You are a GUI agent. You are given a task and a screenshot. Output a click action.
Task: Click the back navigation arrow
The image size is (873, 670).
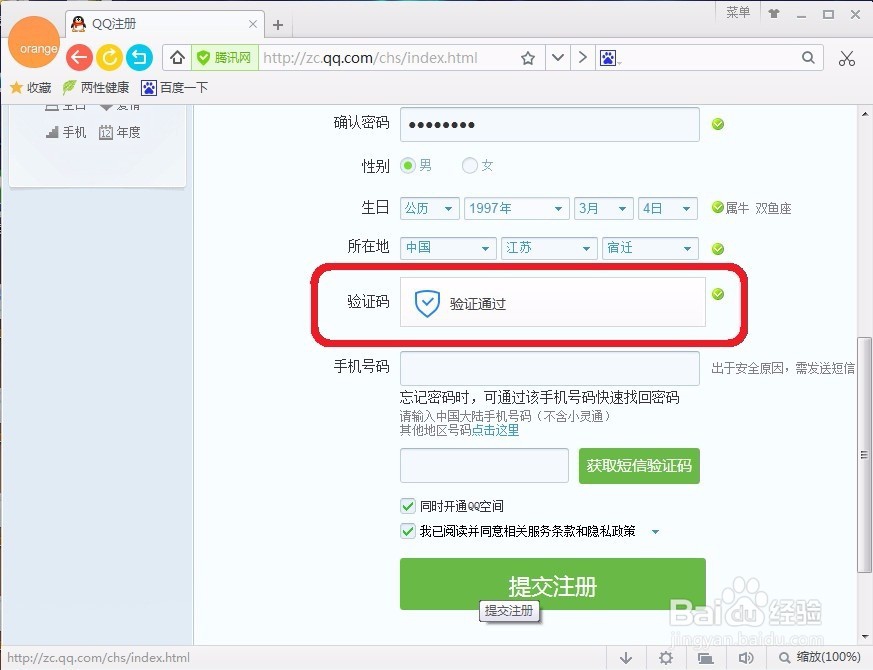[x=78, y=57]
